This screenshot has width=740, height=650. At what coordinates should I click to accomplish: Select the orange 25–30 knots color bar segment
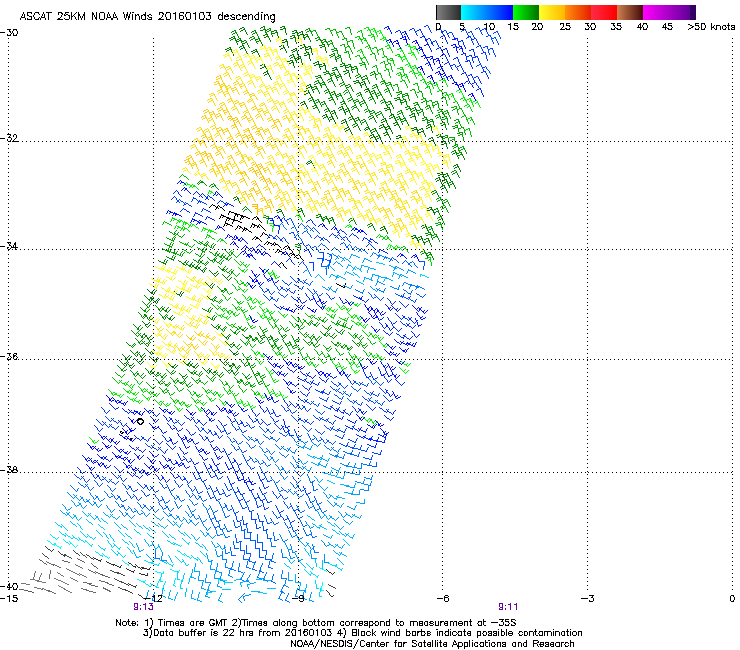coord(578,12)
